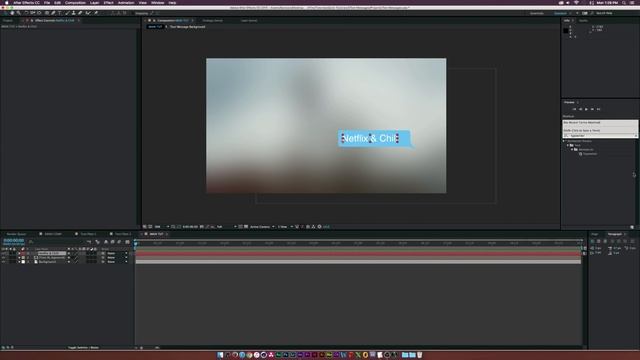Jump to last frame in Preview panel
Screen dimensions: 640x360
tap(599, 109)
